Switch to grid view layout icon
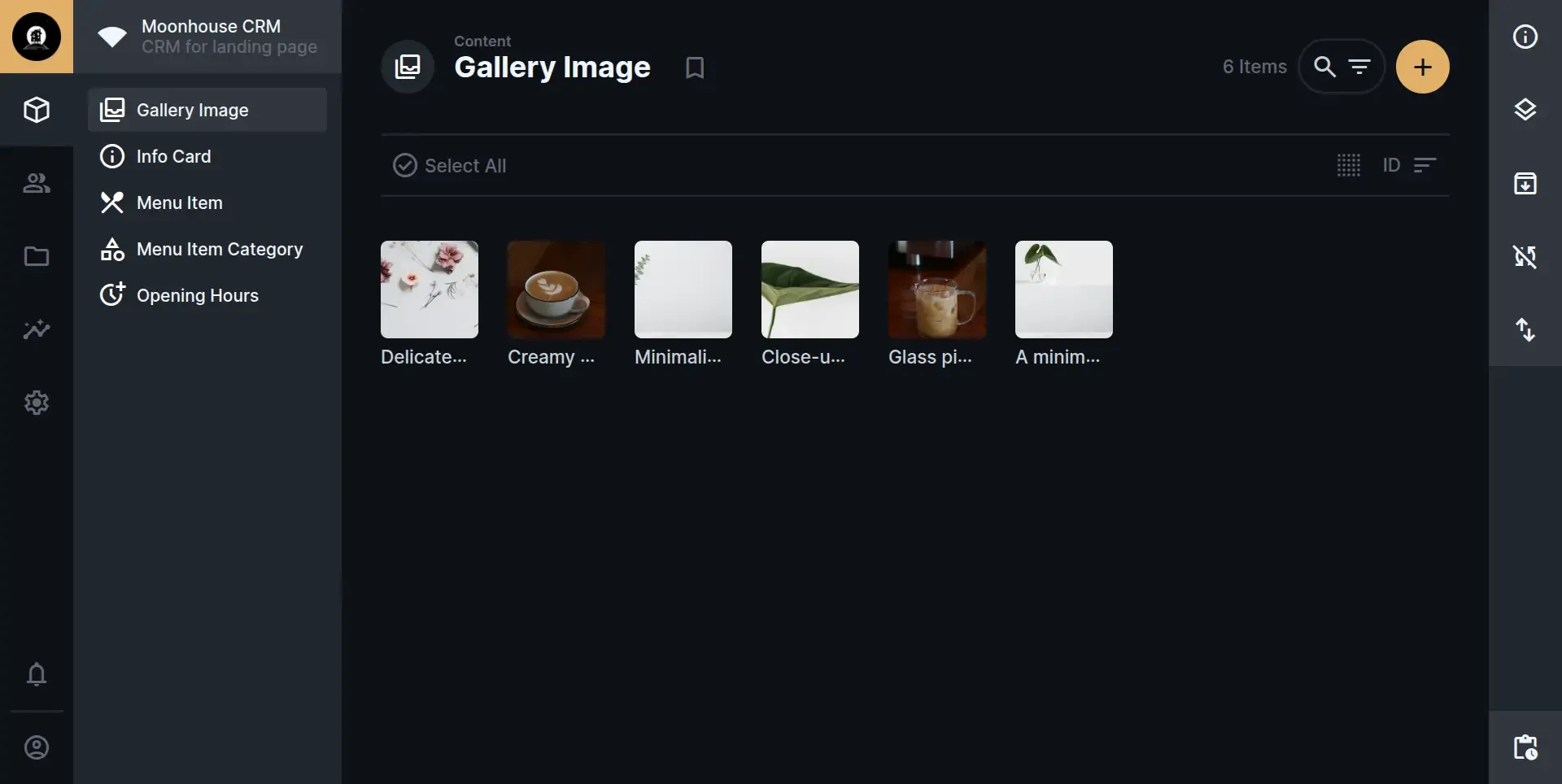1562x784 pixels. (x=1348, y=165)
